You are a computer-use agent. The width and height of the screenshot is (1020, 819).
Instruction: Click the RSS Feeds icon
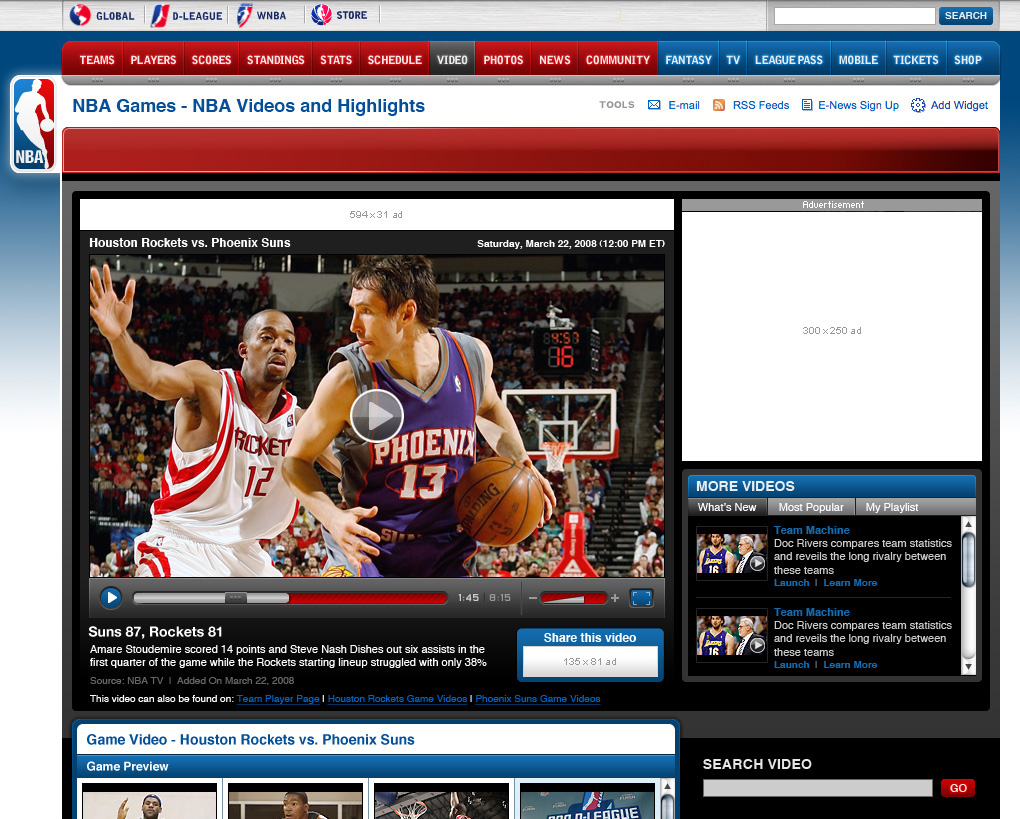[719, 105]
